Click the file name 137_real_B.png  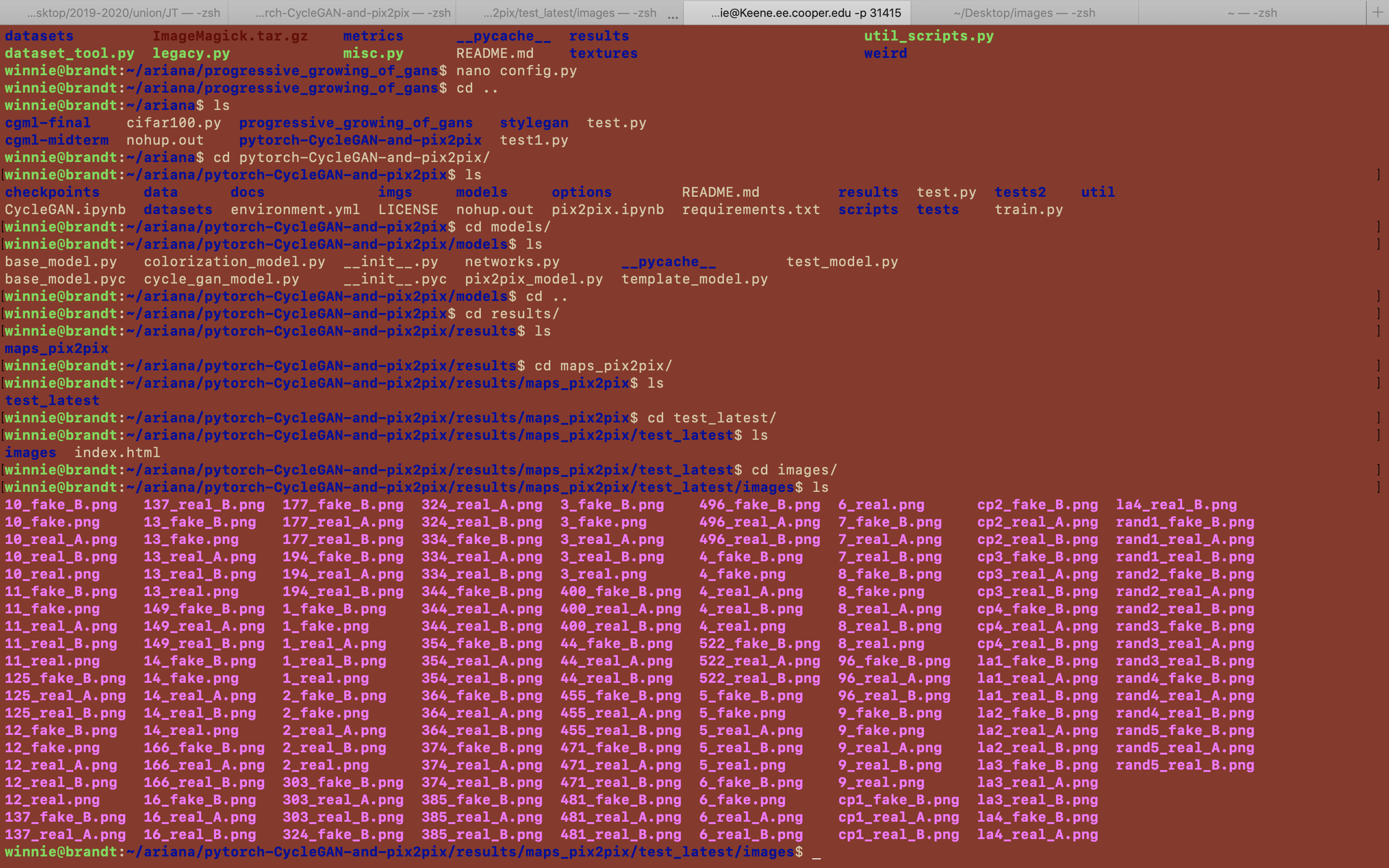click(x=204, y=504)
